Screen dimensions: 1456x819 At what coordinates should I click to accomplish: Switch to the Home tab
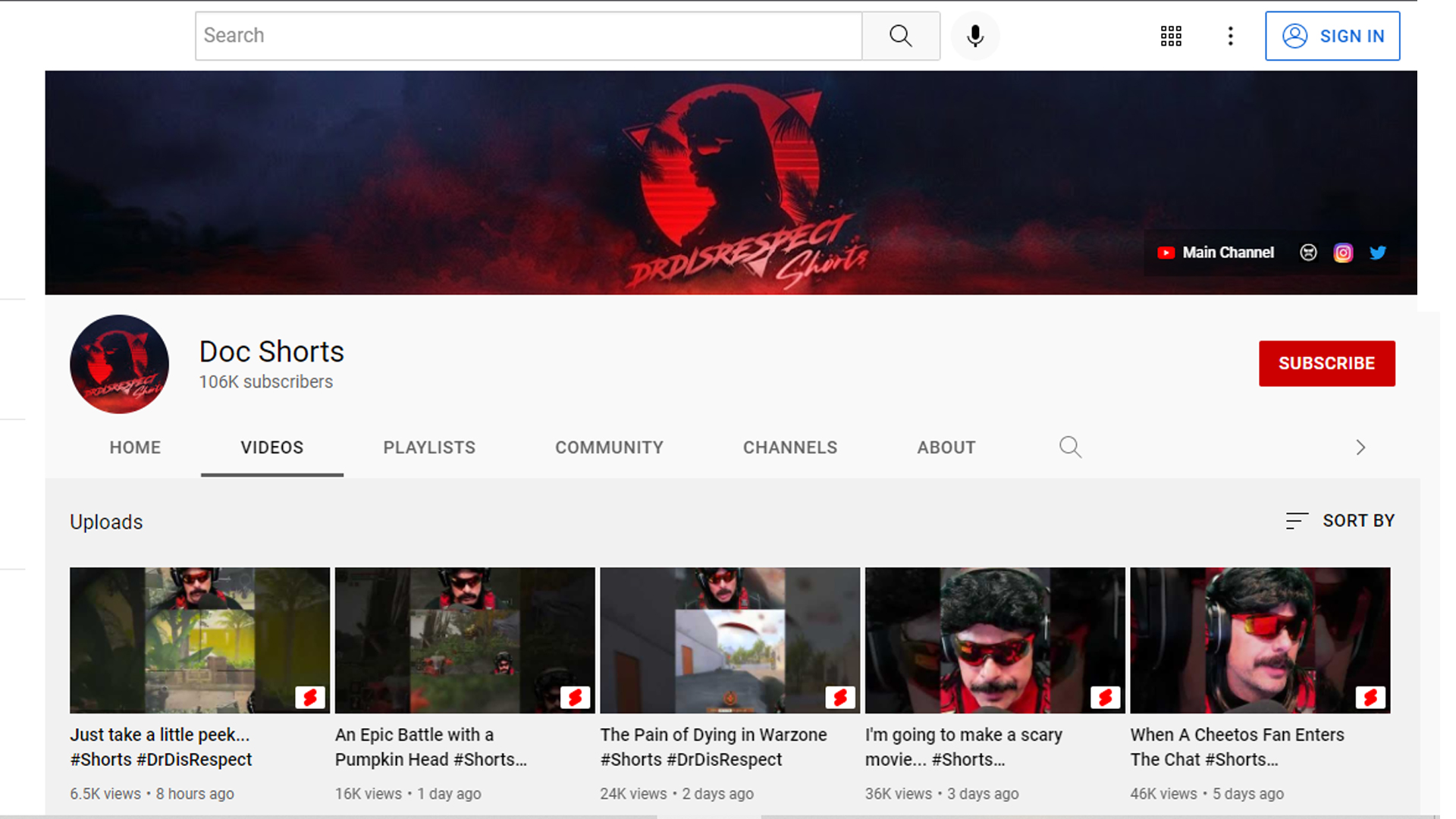[x=135, y=447]
